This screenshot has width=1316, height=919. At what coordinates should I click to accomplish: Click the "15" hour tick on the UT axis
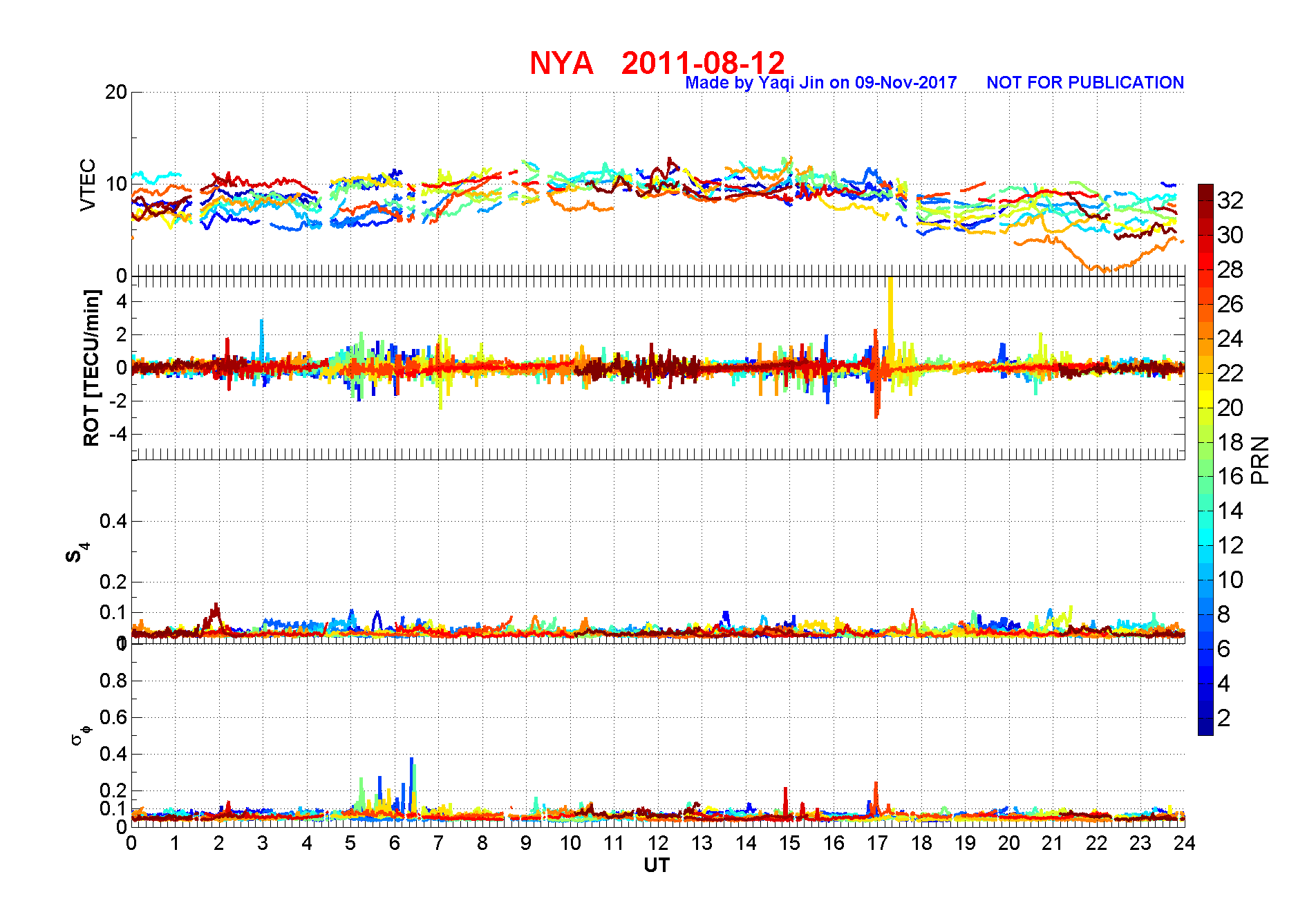(789, 843)
